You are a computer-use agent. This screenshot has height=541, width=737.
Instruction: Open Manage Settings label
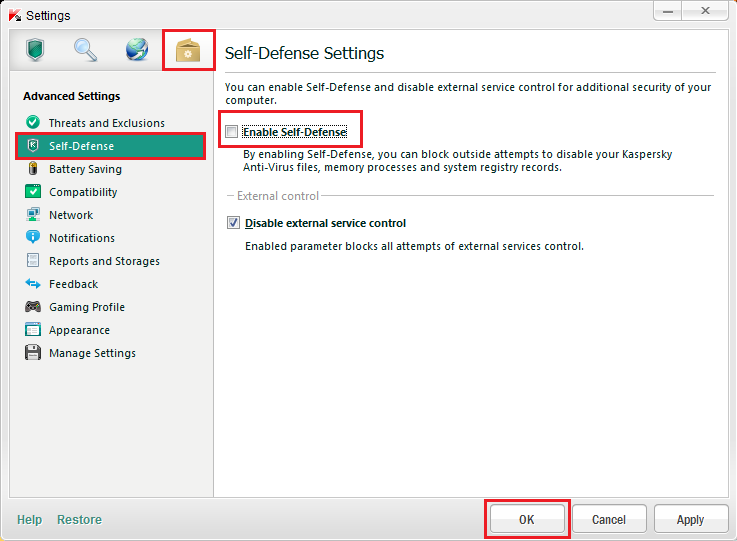pyautogui.click(x=92, y=353)
